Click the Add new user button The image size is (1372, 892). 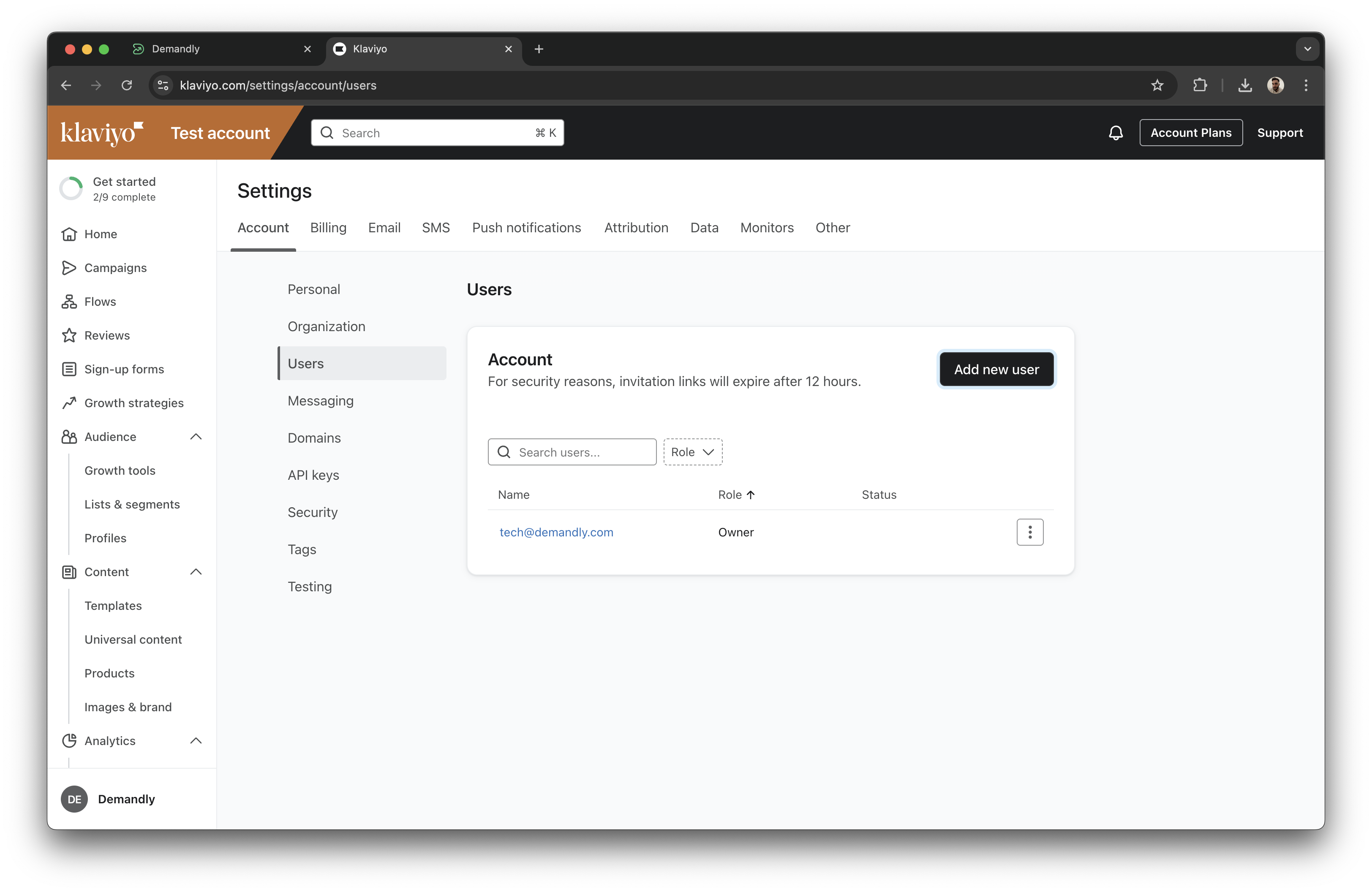[996, 370]
